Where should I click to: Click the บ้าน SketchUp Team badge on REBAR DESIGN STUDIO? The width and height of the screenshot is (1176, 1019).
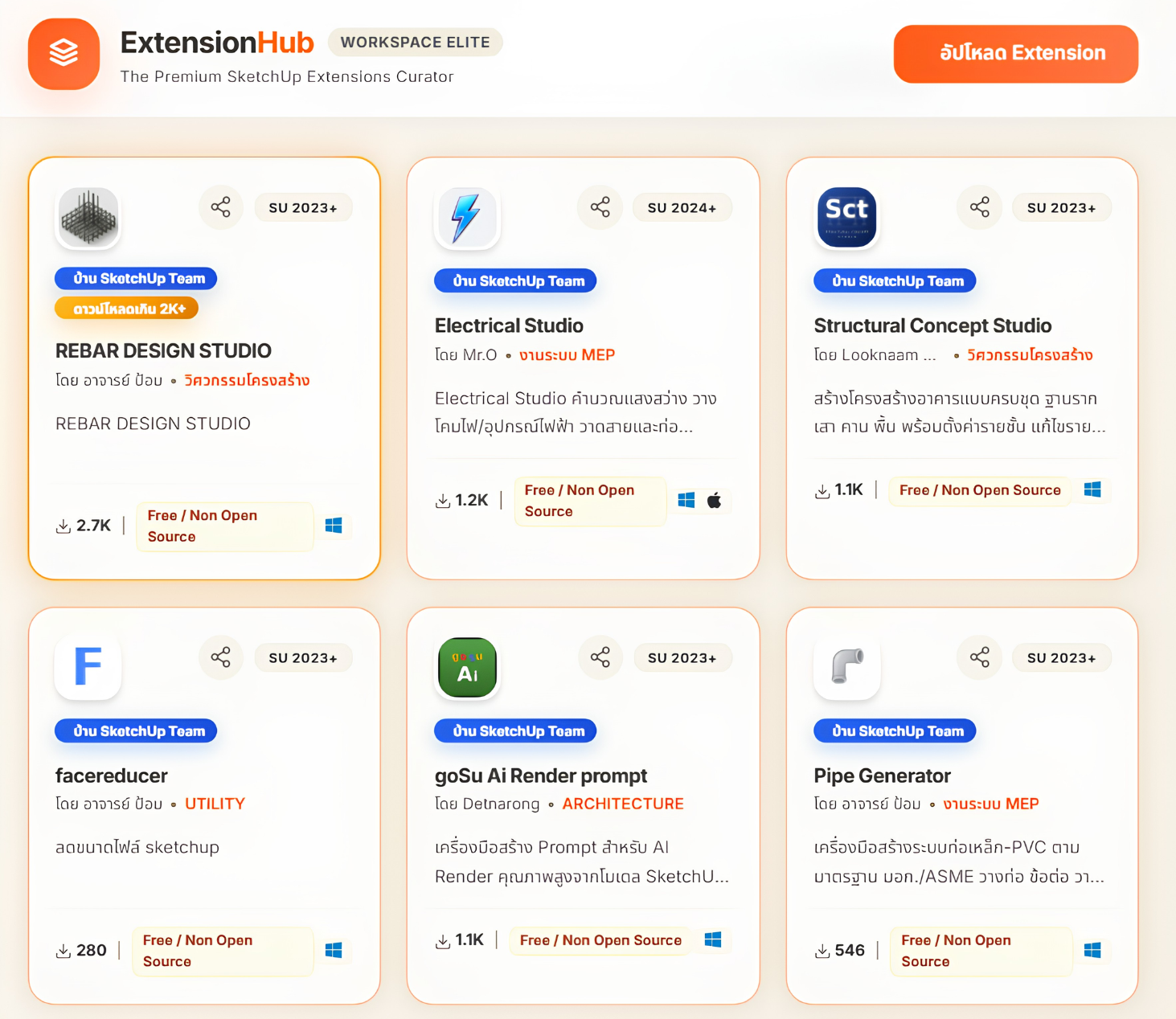[x=136, y=279]
